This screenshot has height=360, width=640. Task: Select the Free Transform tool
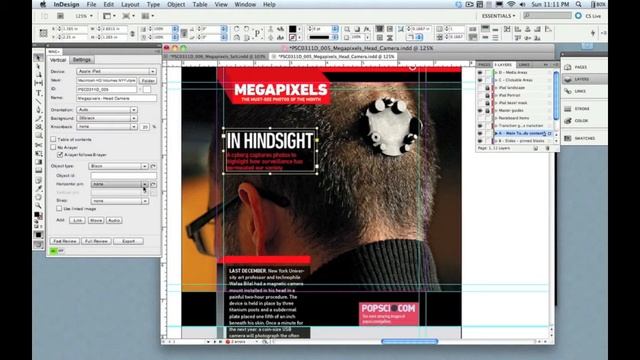[38, 153]
